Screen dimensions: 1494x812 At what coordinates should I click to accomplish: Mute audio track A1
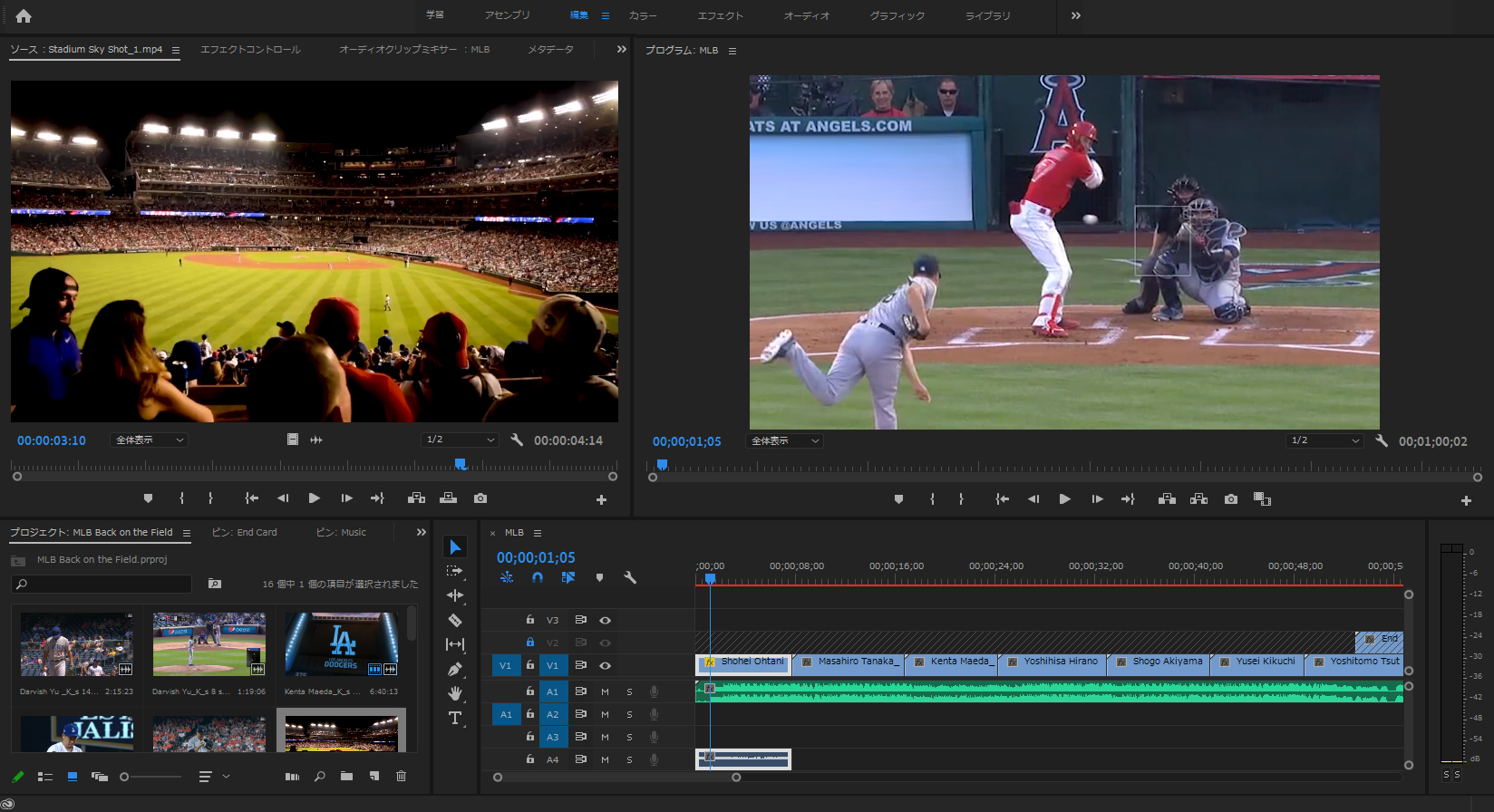[605, 691]
